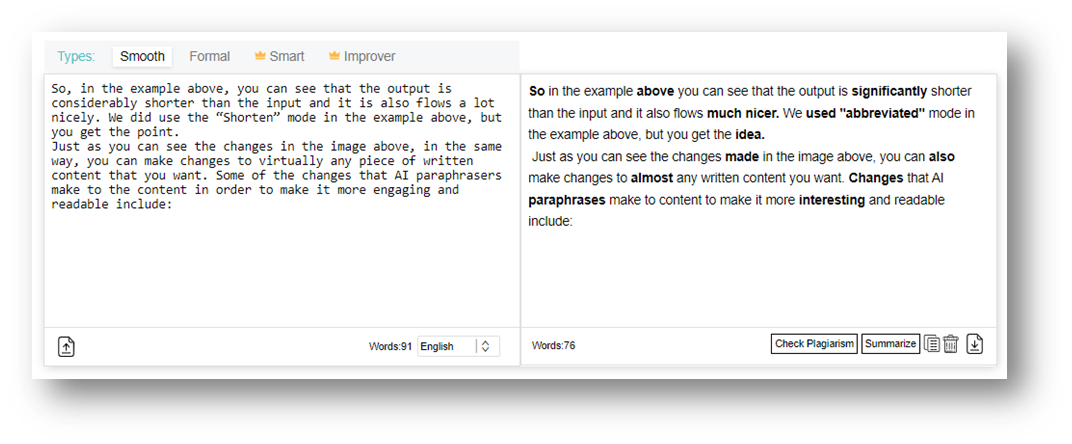1072x444 pixels.
Task: Click the Summarize button
Action: 890,343
